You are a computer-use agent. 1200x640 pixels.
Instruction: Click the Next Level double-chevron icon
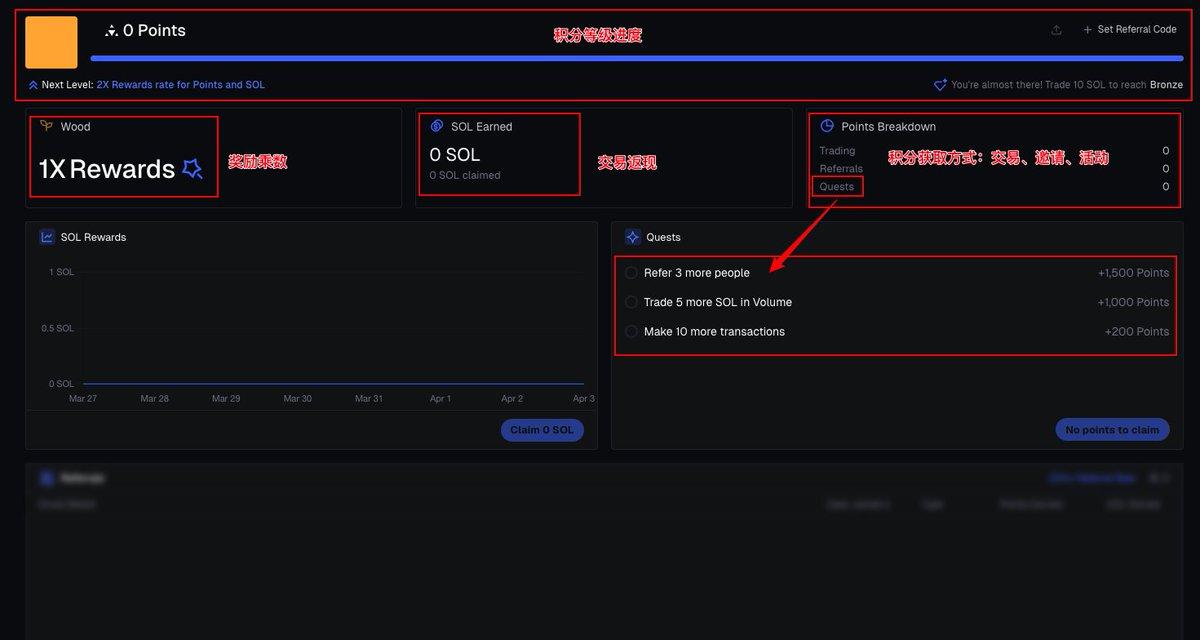tap(33, 85)
